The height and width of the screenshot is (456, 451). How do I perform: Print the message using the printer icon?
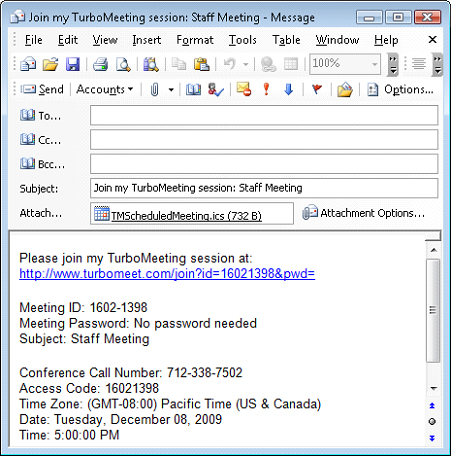[x=100, y=64]
